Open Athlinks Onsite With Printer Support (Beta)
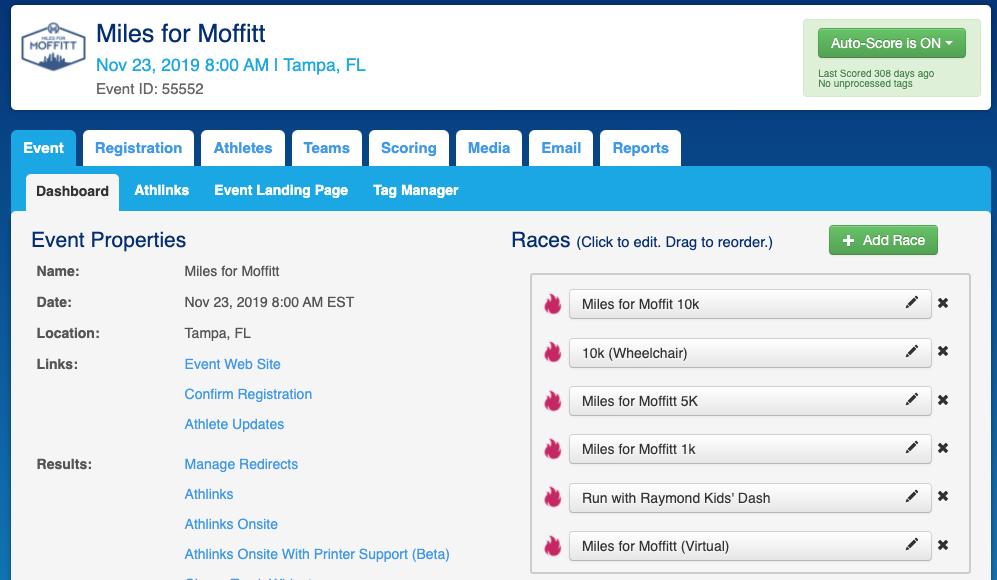The width and height of the screenshot is (997, 580). pos(317,555)
